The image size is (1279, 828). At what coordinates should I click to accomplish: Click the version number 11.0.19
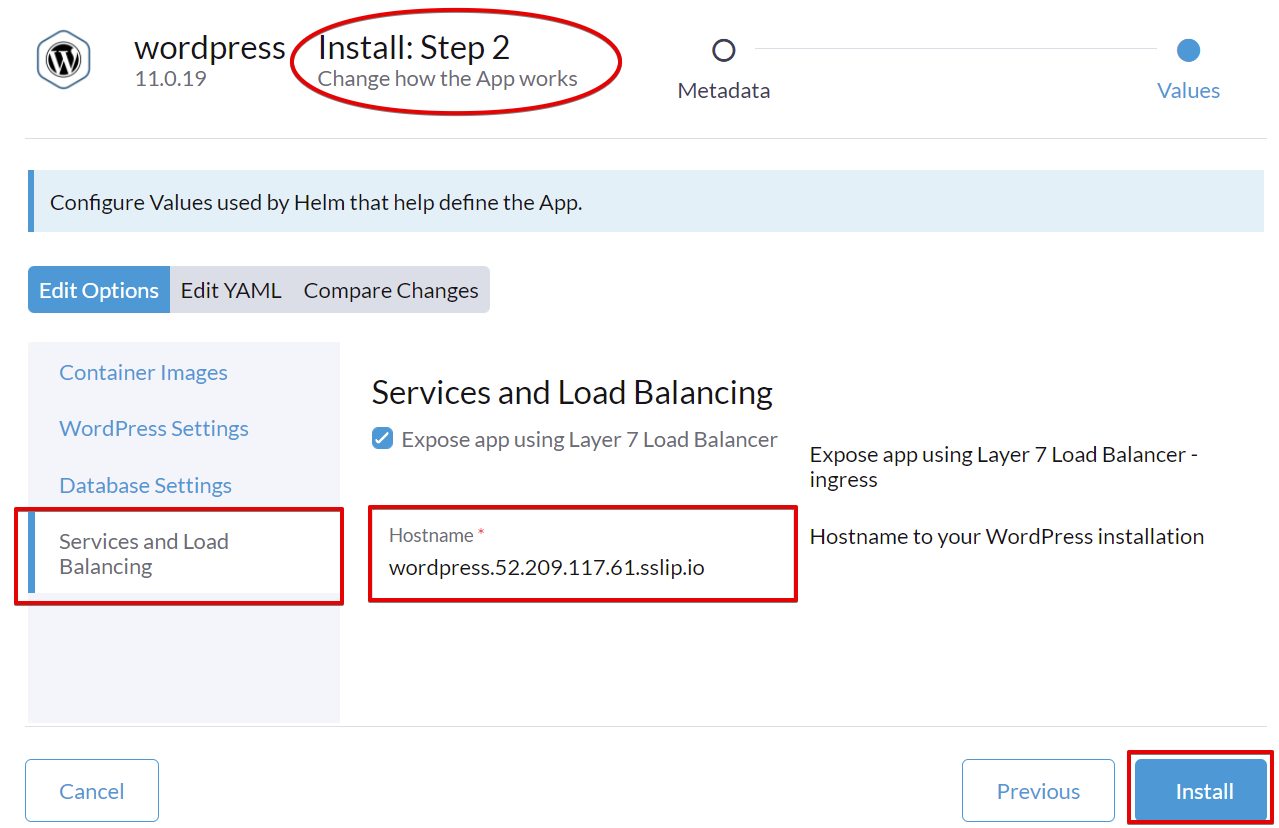click(x=171, y=78)
